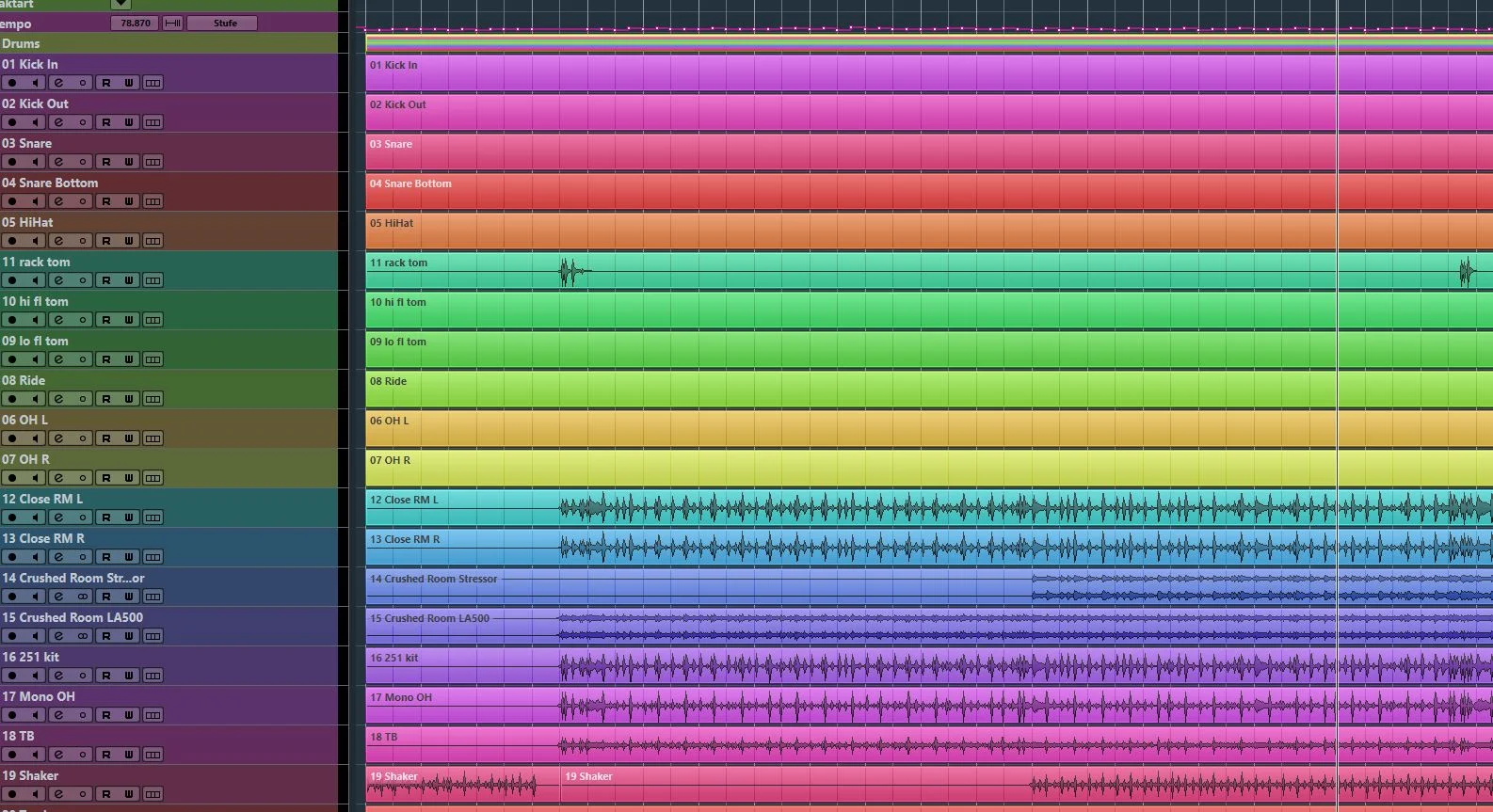This screenshot has width=1493, height=812.
Task: Toggle read automation on 04 Snare Bottom
Action: point(106,201)
